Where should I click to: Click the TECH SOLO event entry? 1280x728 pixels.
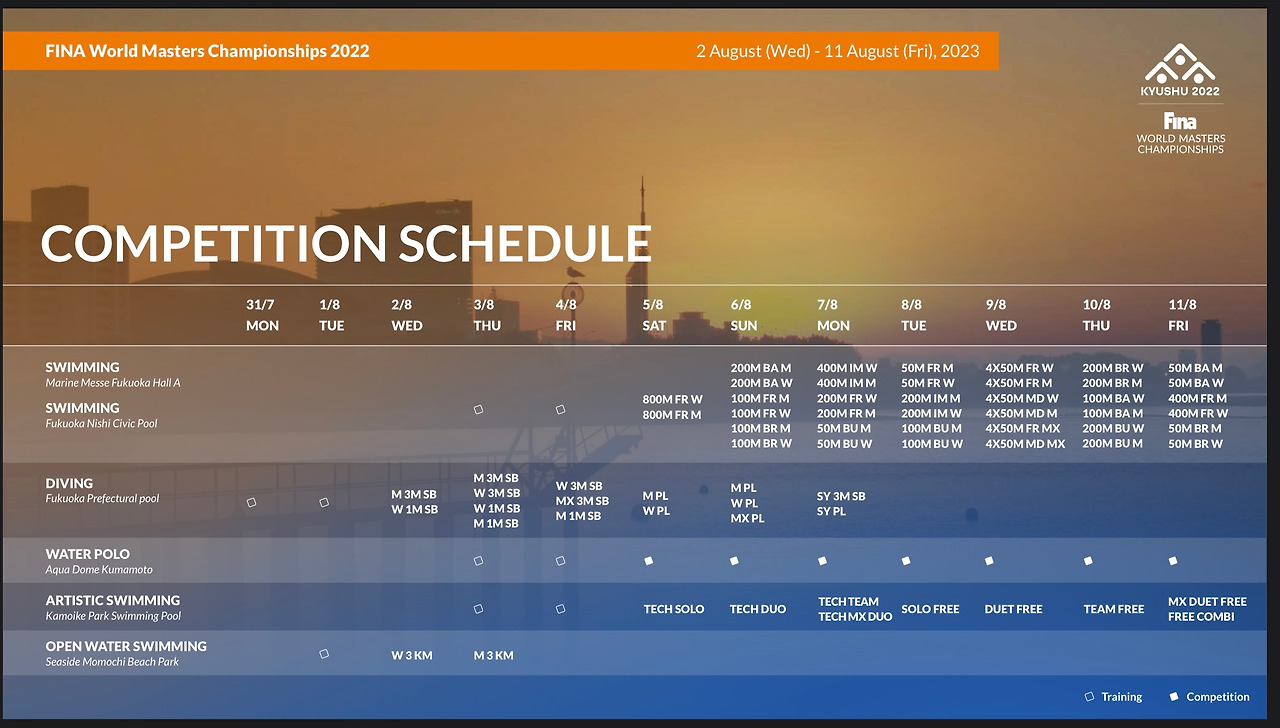pos(674,609)
